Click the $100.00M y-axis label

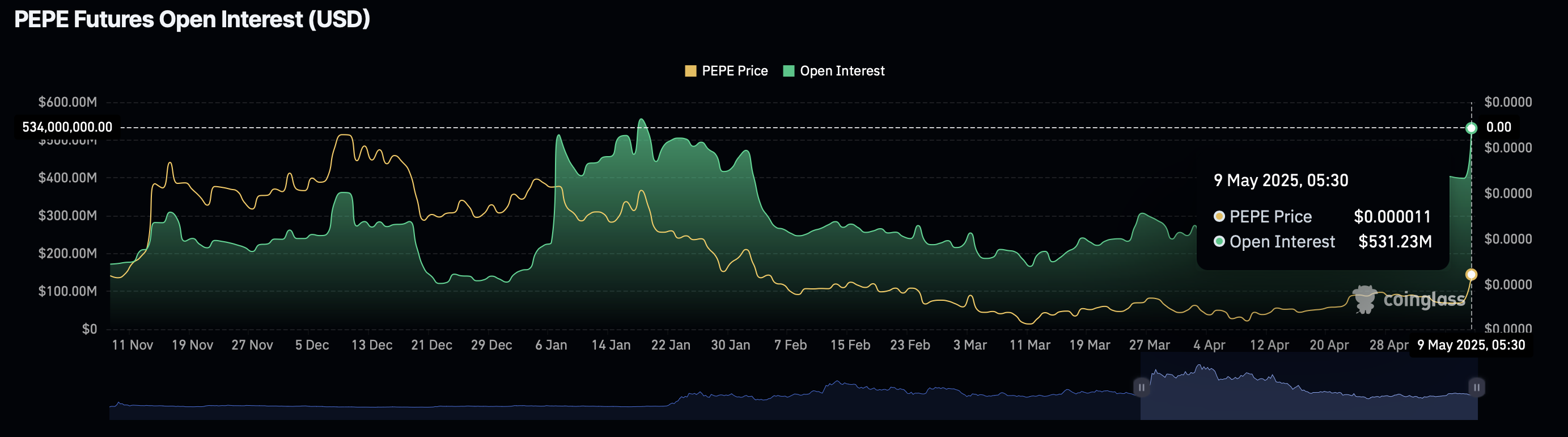click(67, 291)
